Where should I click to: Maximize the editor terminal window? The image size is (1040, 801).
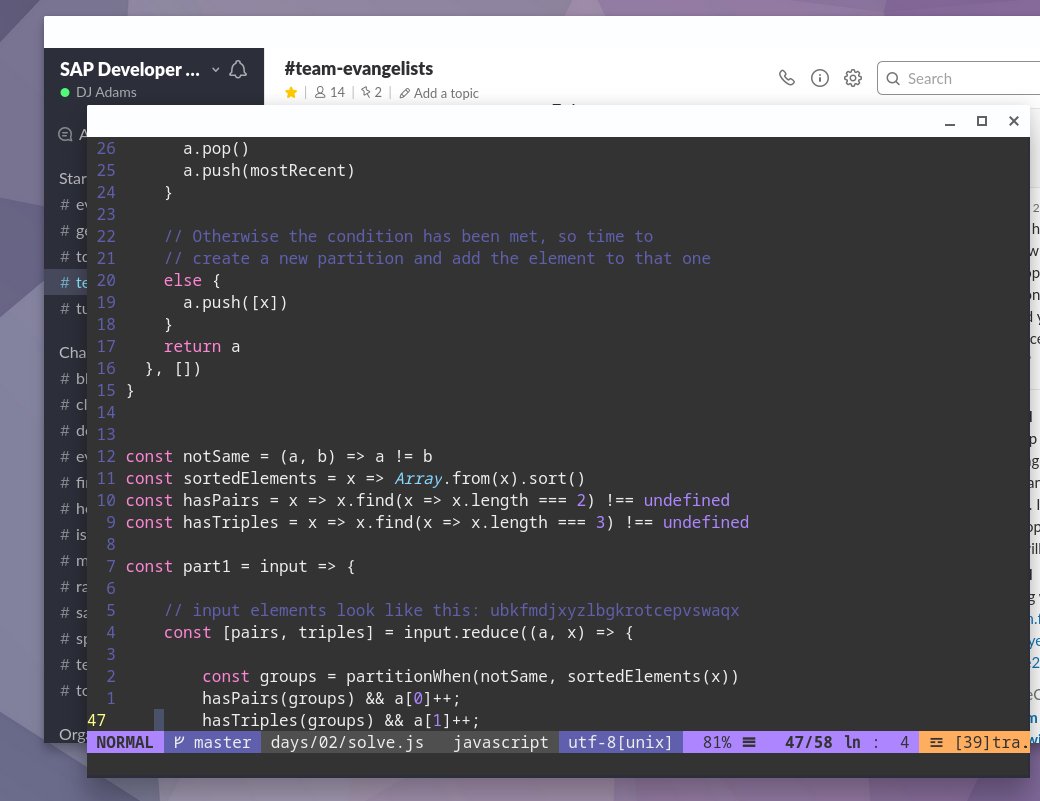tap(982, 121)
